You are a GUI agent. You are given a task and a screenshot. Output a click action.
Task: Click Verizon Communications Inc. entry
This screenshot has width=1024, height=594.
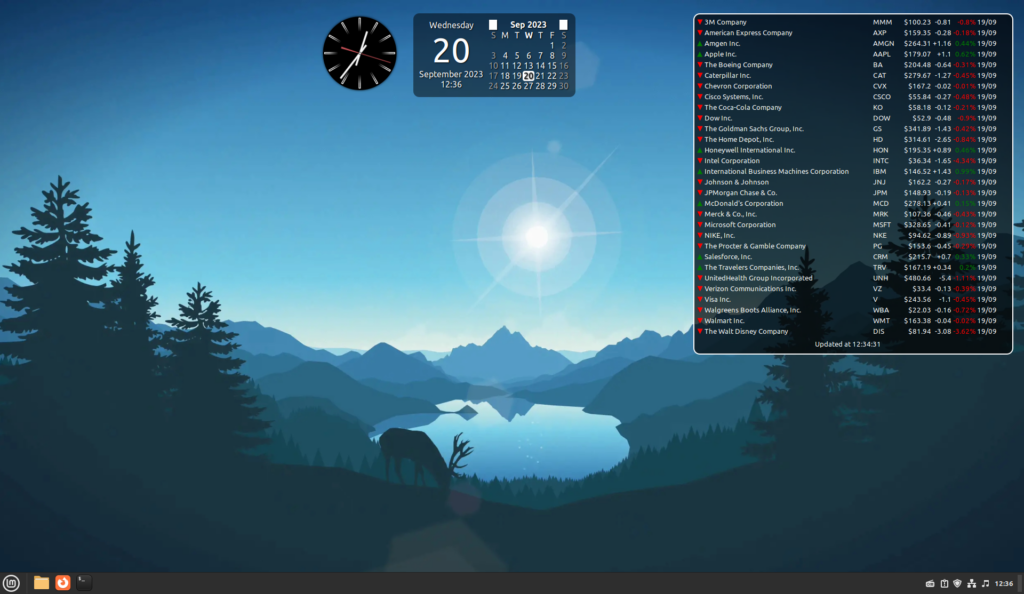[x=750, y=289]
